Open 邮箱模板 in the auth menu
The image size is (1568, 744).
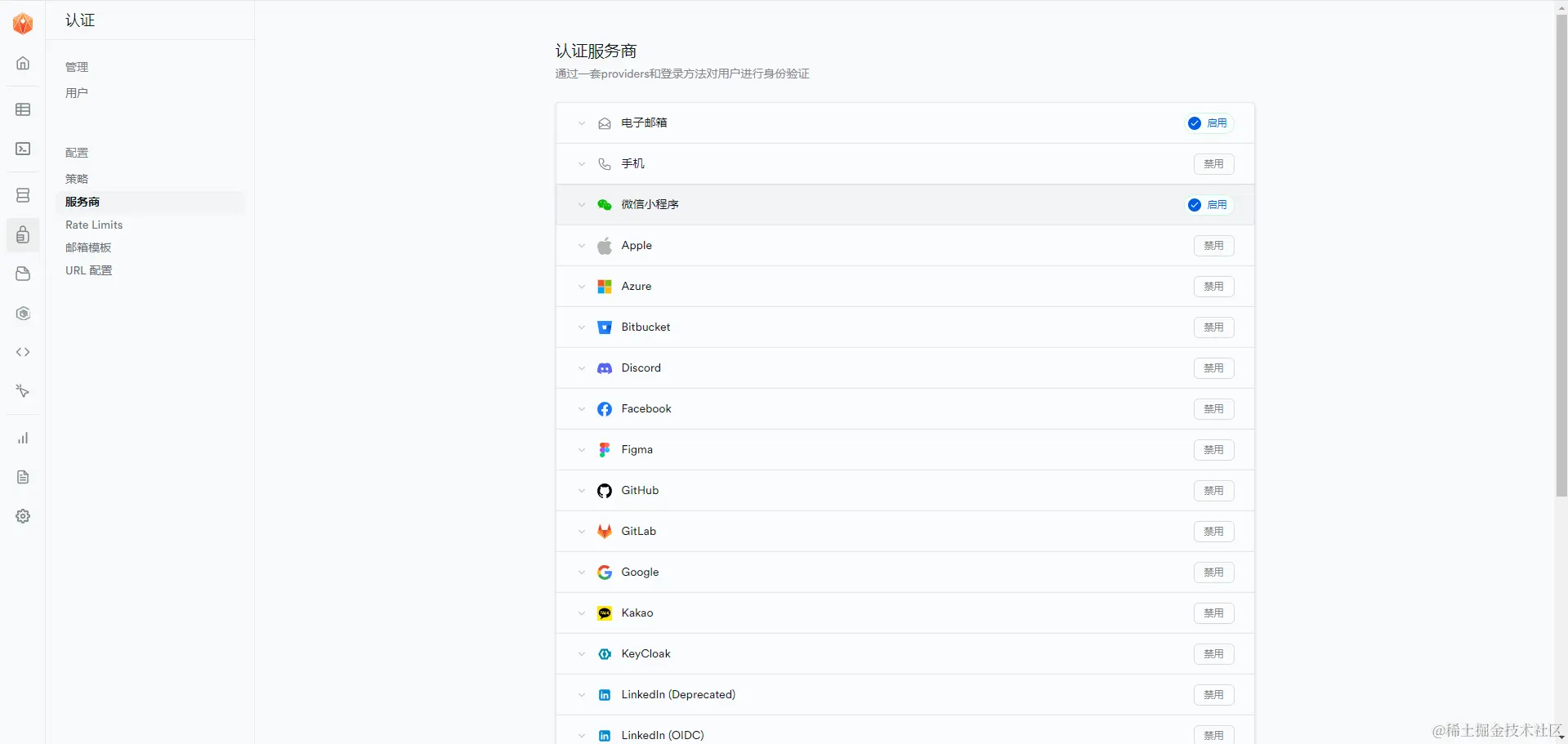click(x=88, y=247)
